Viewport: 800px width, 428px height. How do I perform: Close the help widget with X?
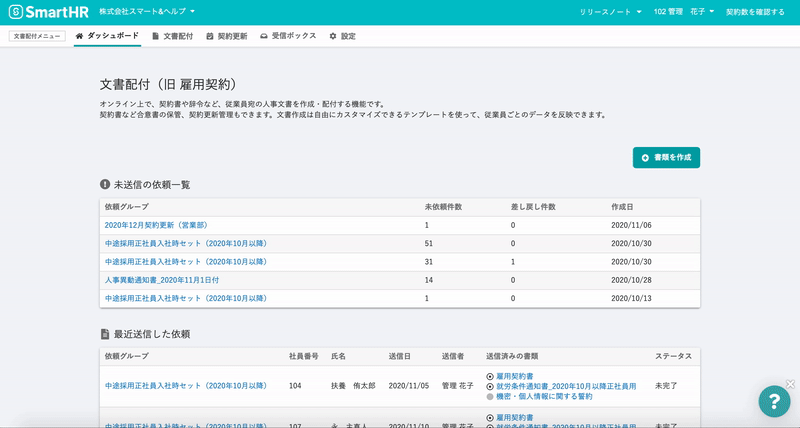[x=790, y=384]
